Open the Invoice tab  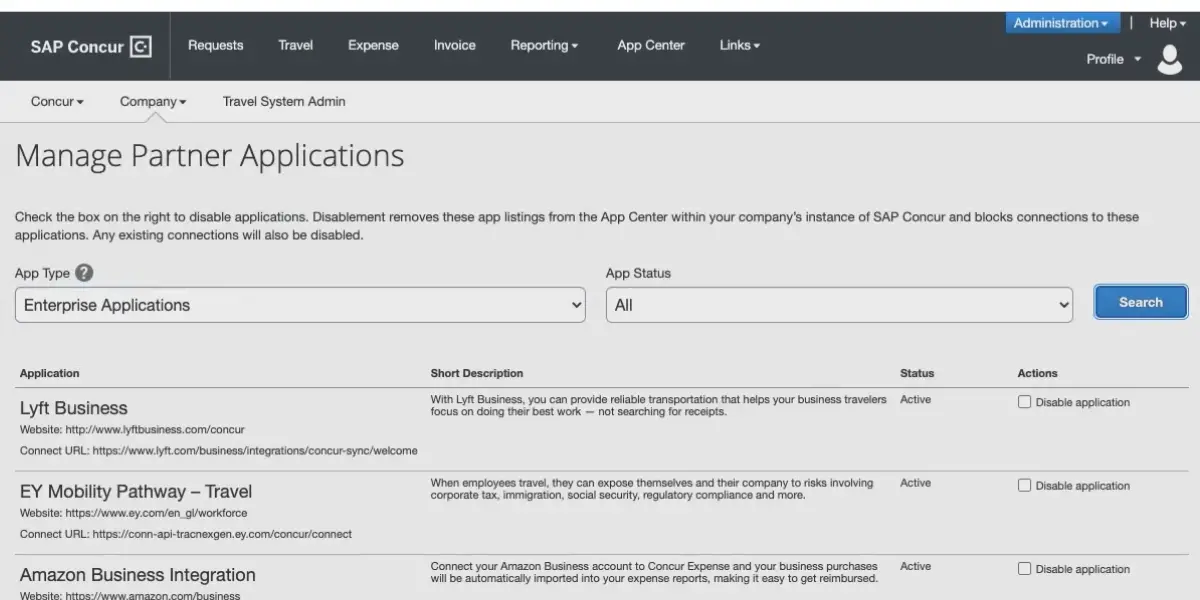454,45
